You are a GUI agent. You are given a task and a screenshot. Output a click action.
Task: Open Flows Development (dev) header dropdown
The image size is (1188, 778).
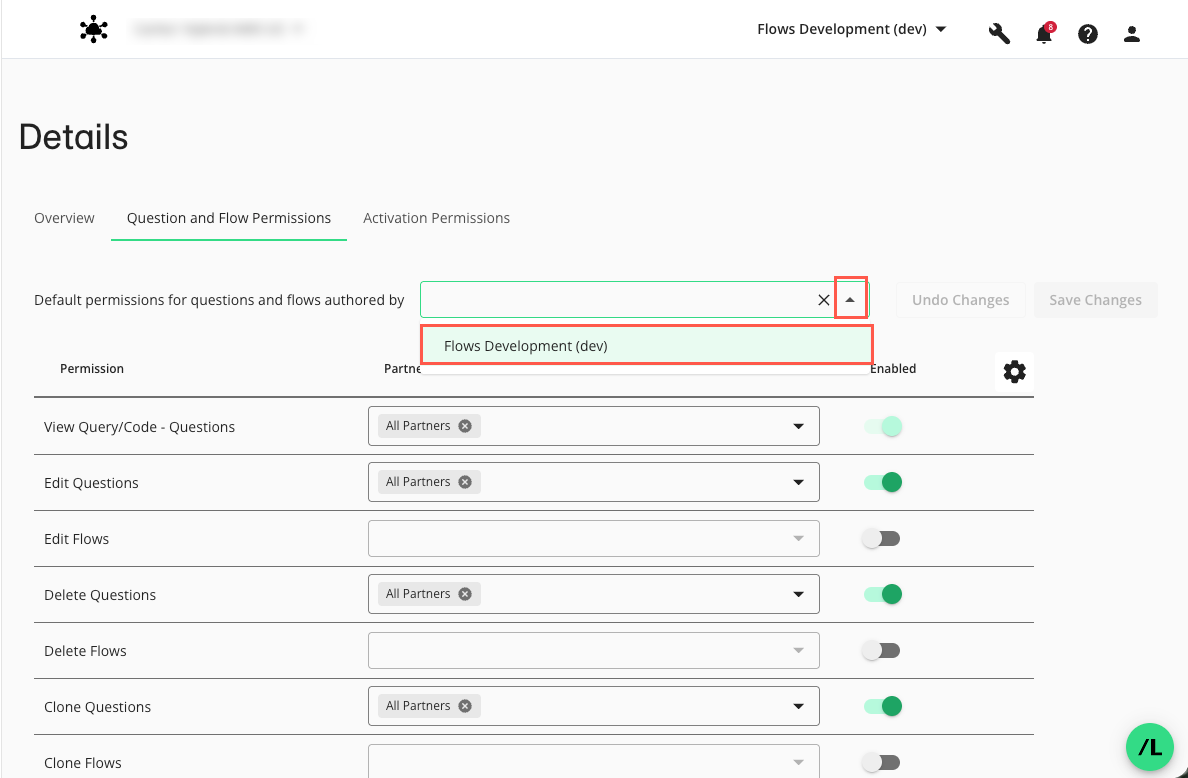pos(852,30)
